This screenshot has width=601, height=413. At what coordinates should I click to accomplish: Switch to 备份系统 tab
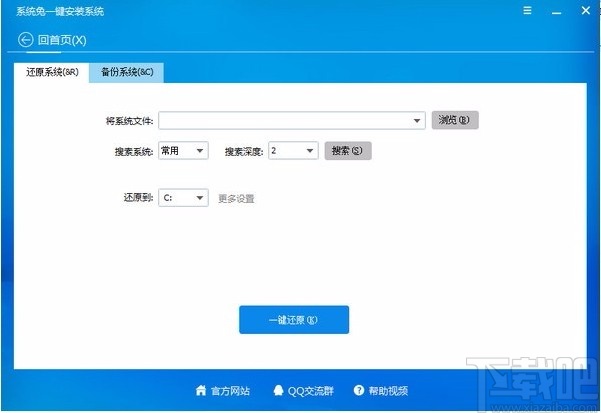[x=127, y=72]
